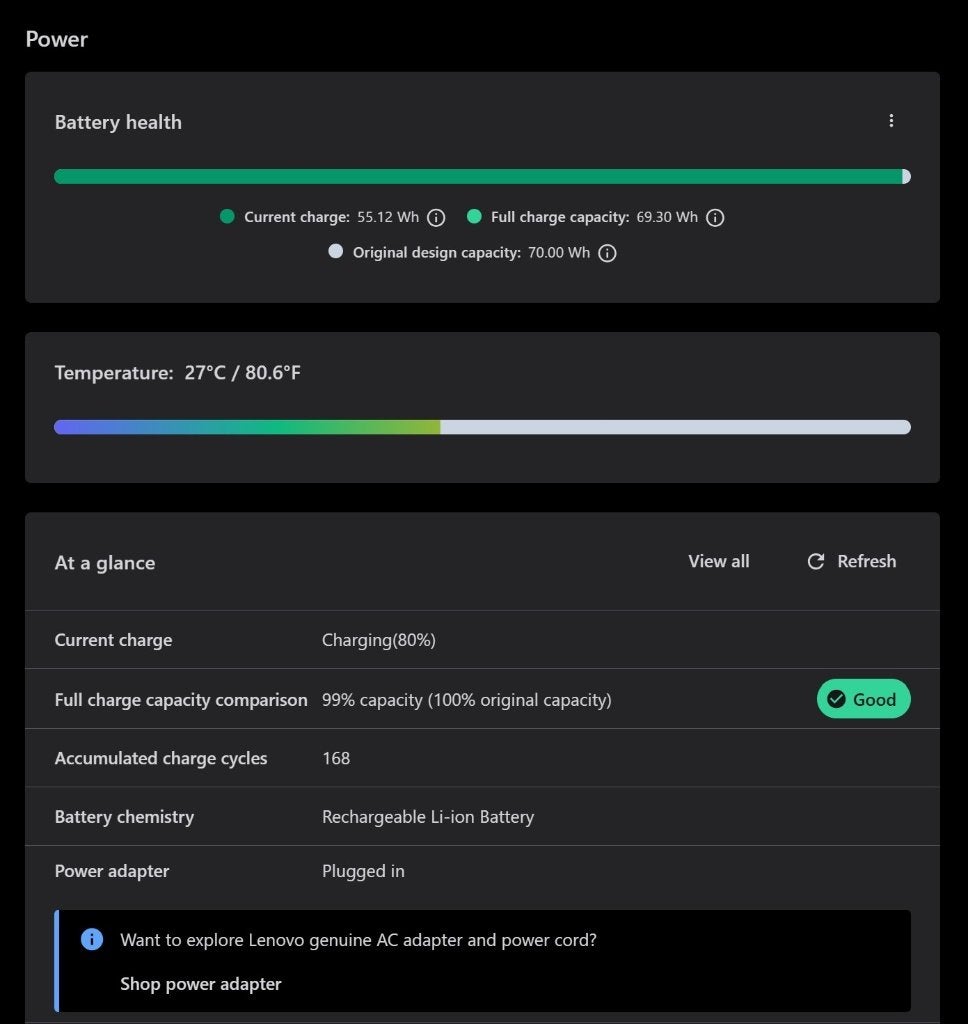Click the blue info icon in adapter banner

click(x=92, y=939)
